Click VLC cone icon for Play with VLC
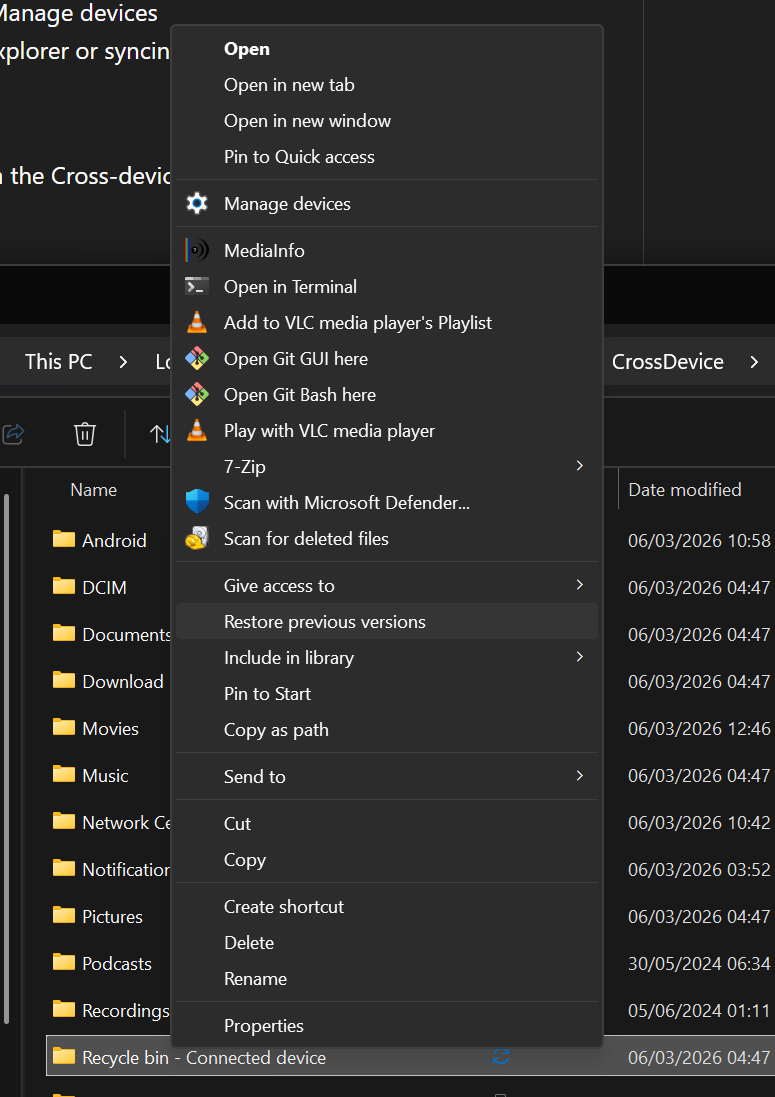This screenshot has width=775, height=1097. point(197,430)
